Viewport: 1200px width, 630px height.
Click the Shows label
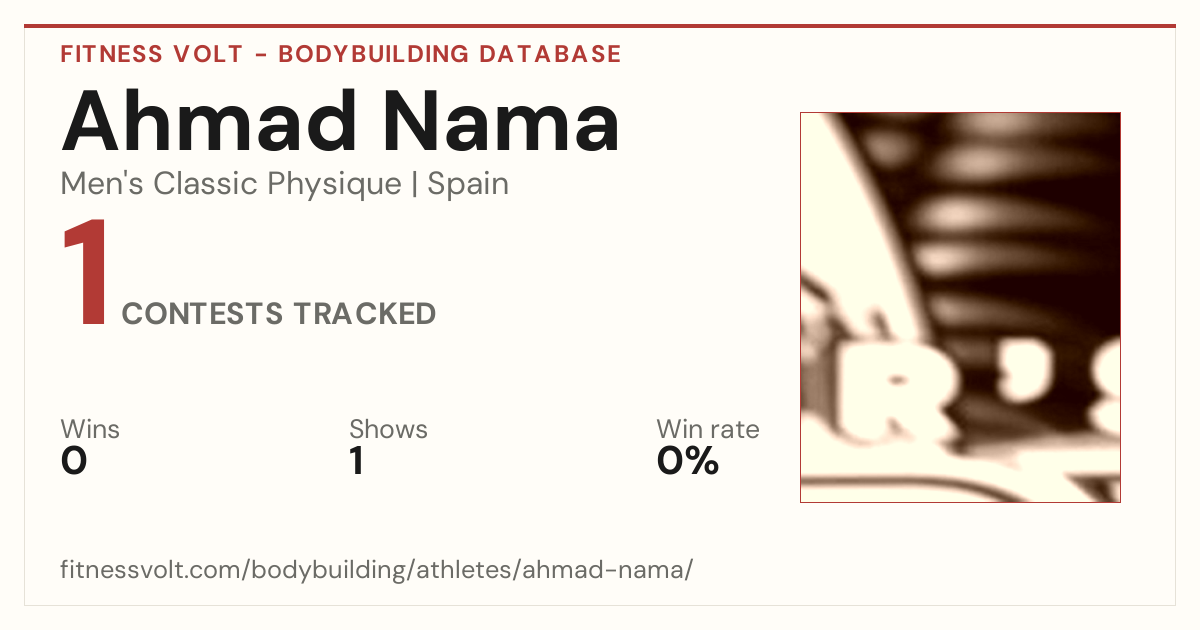(388, 429)
